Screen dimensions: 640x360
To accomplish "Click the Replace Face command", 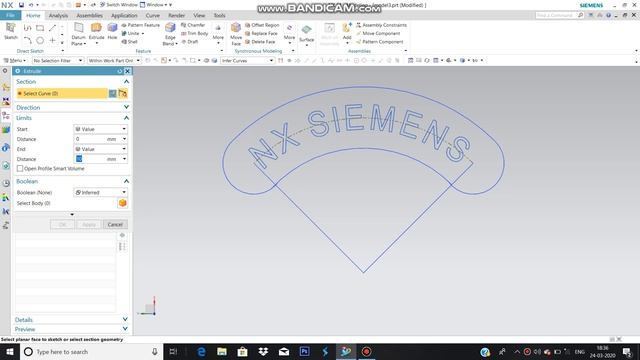I will (261, 33).
